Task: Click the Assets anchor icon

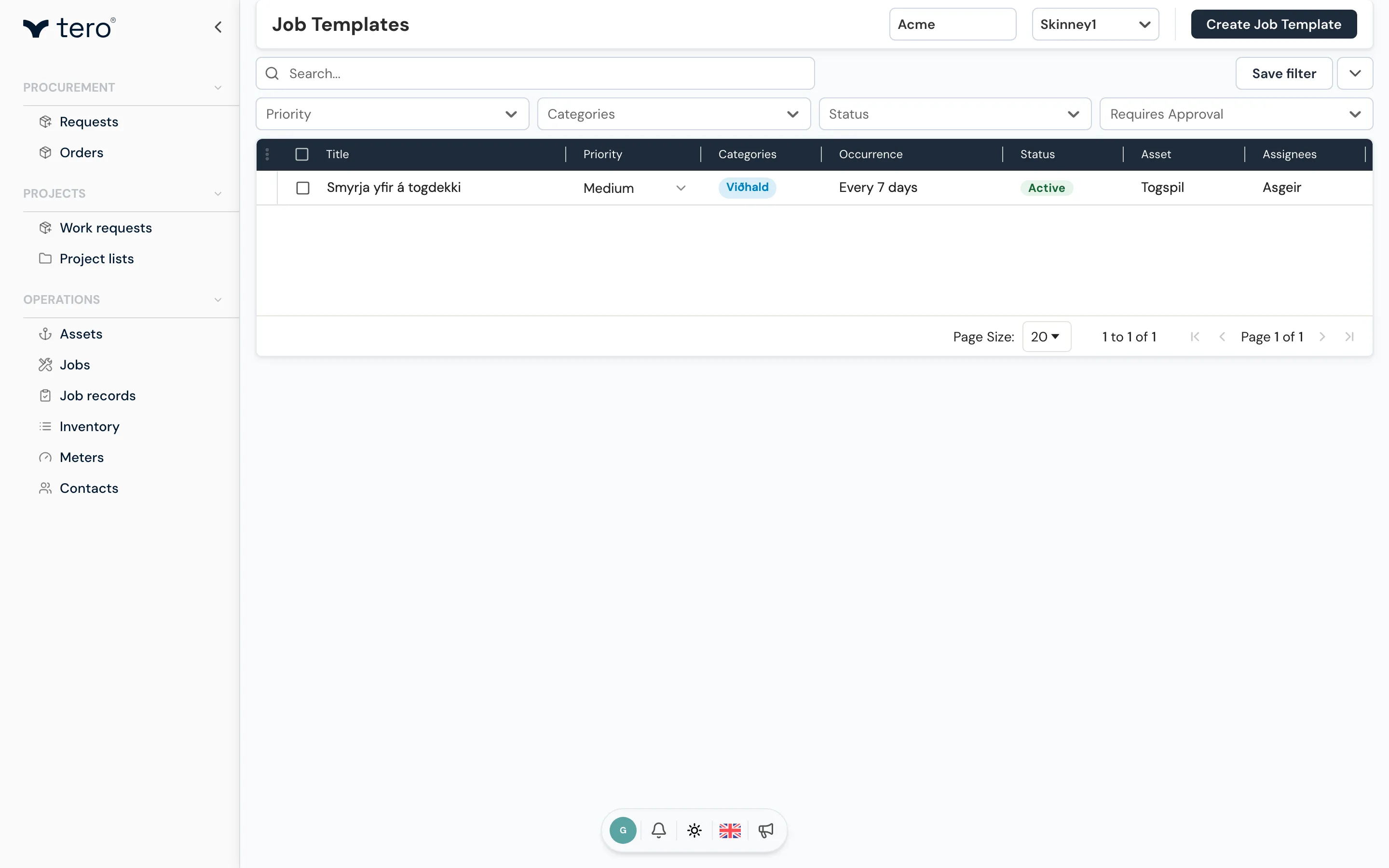Action: [45, 334]
